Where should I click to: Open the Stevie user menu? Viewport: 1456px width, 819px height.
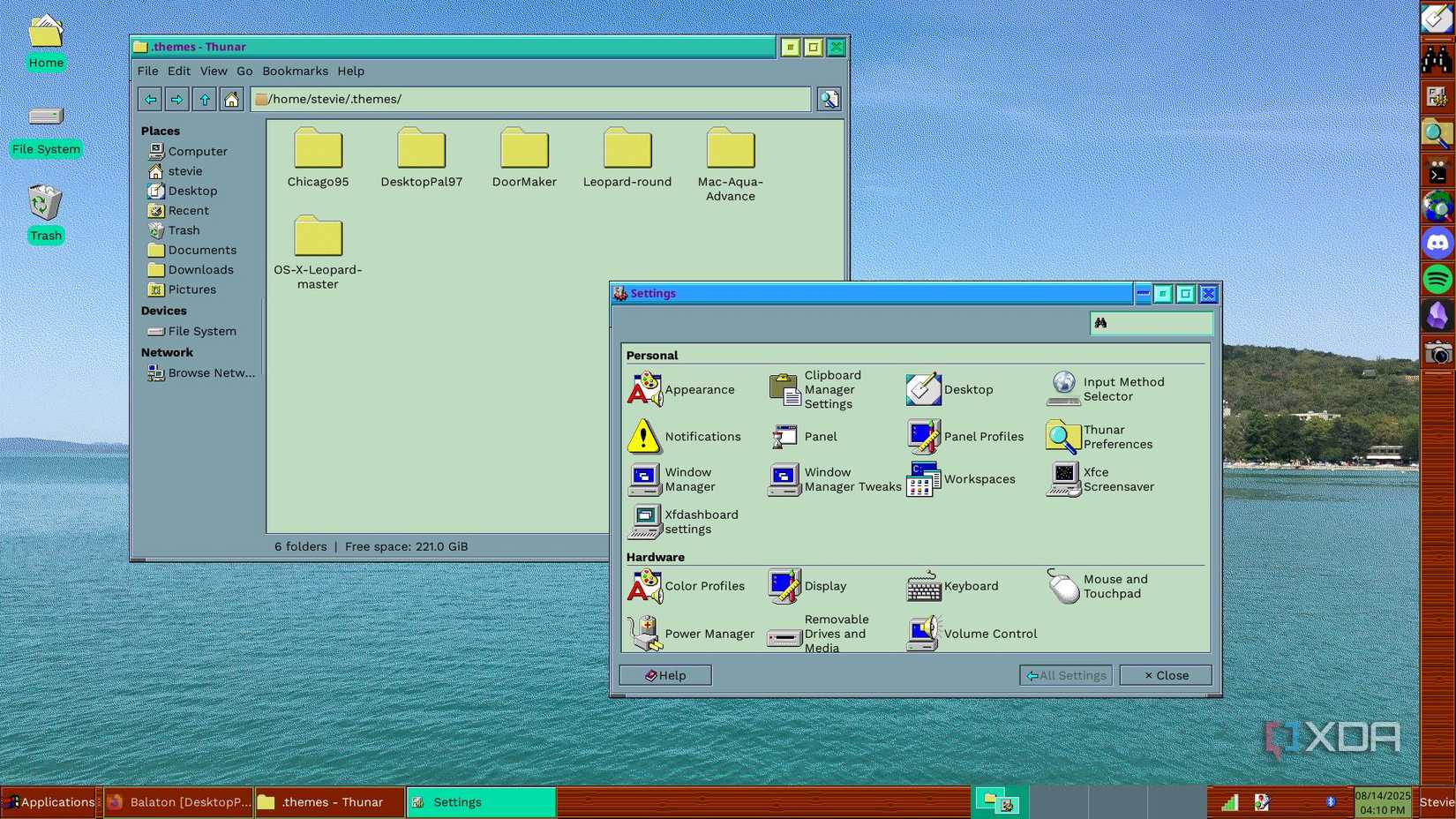[x=1436, y=802]
